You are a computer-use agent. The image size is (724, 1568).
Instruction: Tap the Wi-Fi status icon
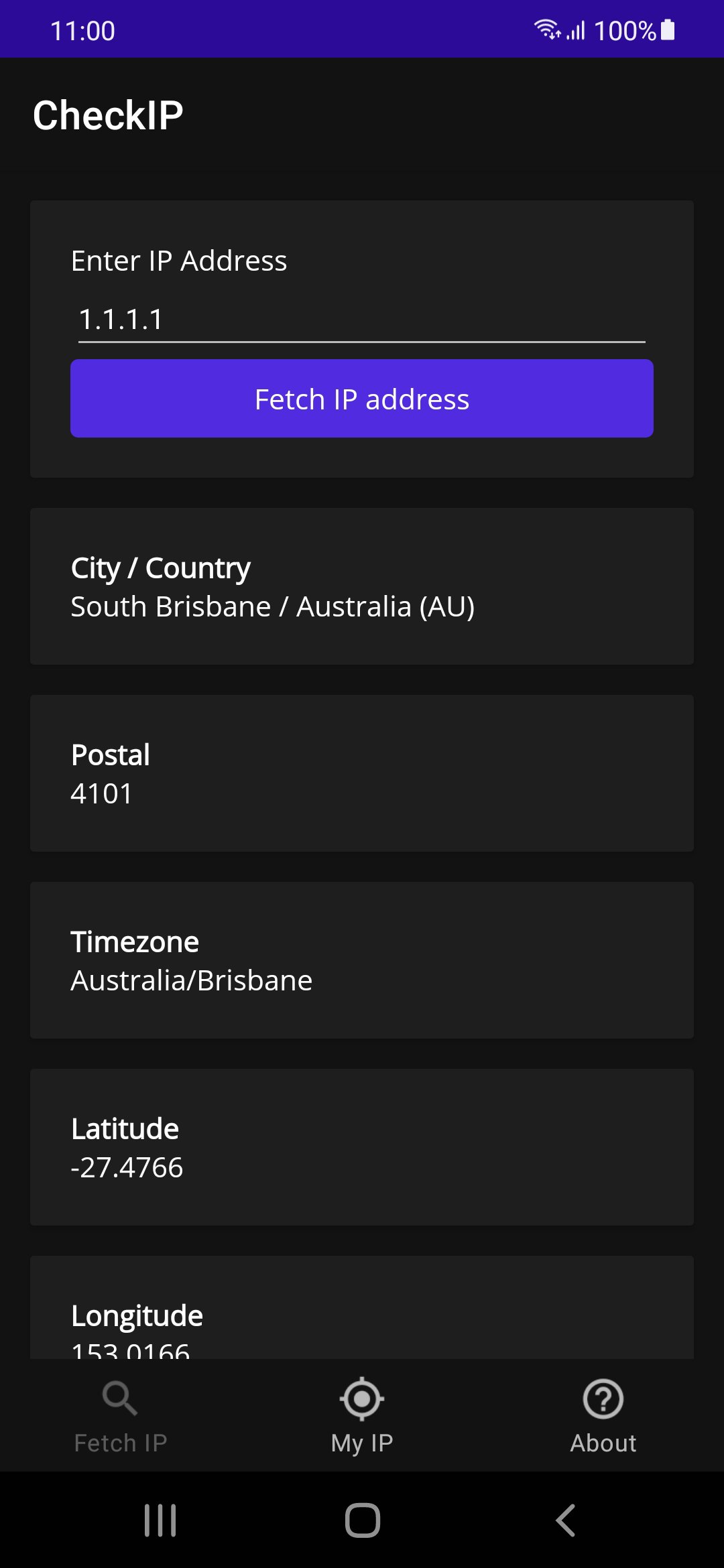click(x=547, y=29)
